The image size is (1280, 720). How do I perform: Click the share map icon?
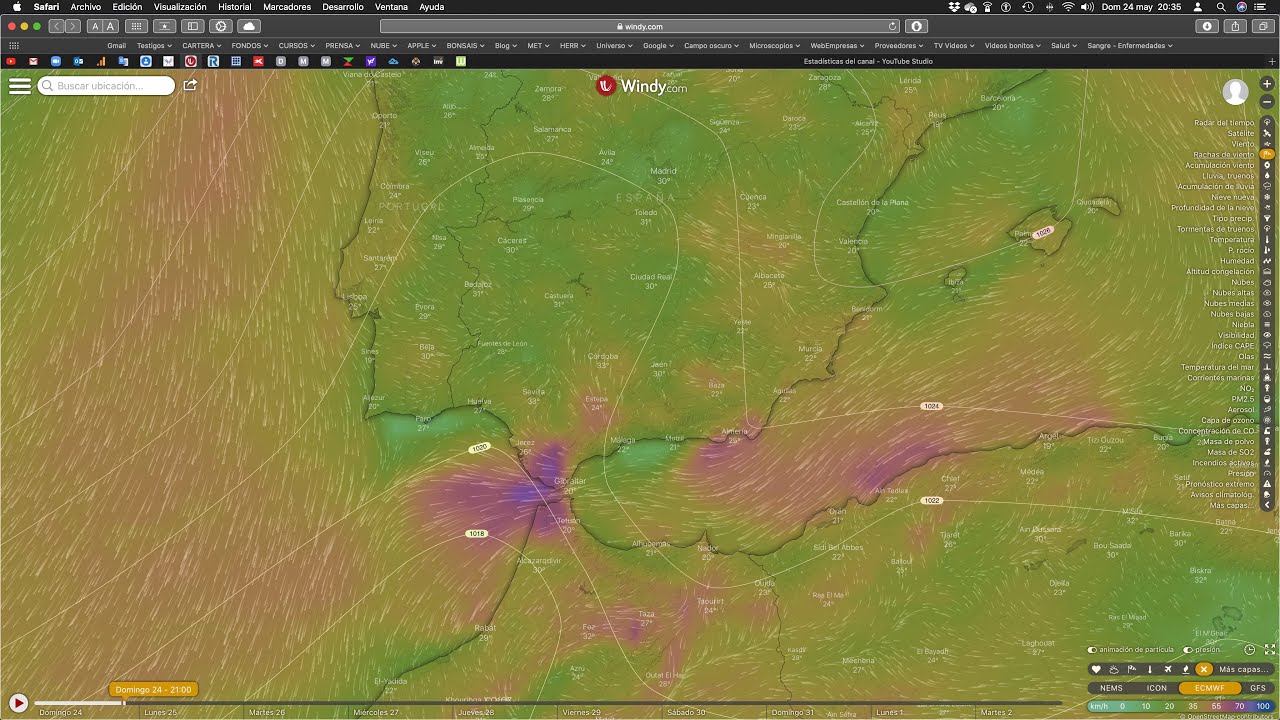pos(190,86)
